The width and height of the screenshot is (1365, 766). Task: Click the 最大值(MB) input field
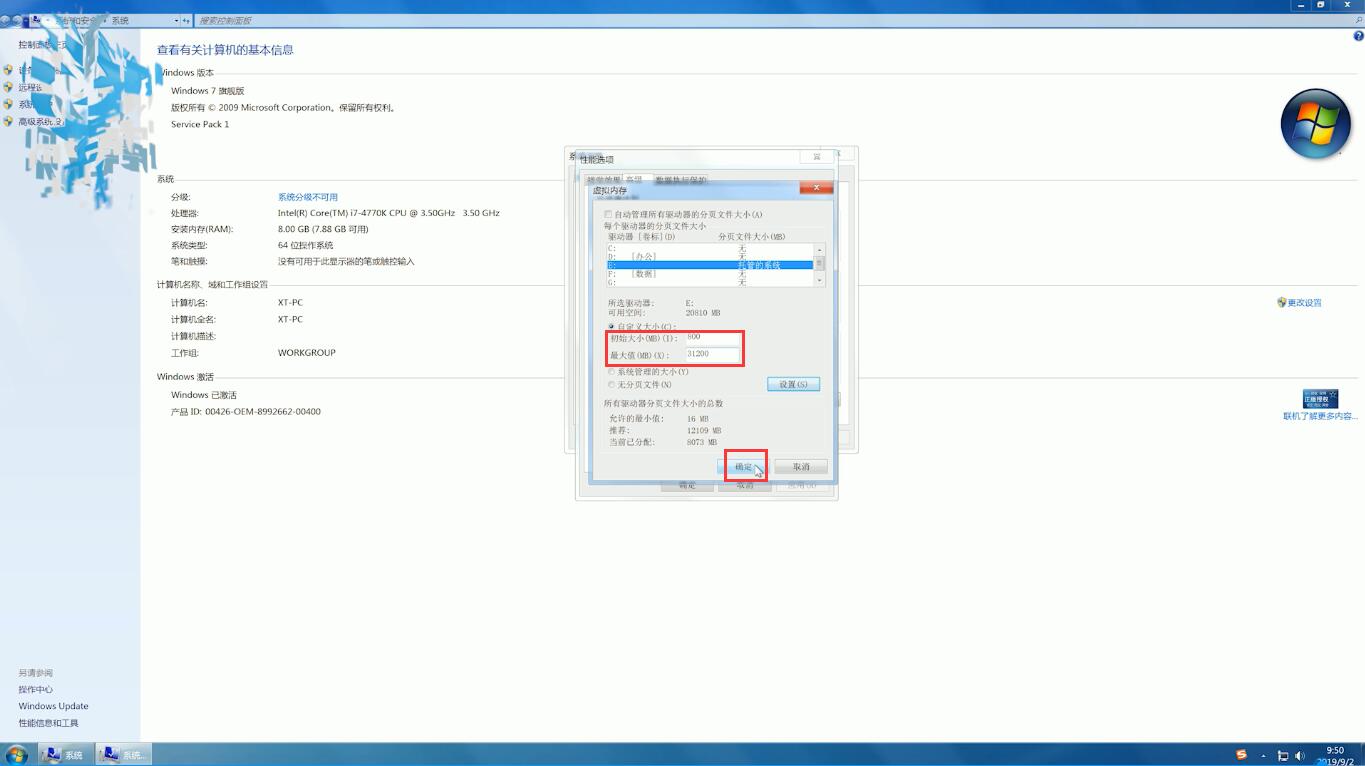tap(712, 355)
